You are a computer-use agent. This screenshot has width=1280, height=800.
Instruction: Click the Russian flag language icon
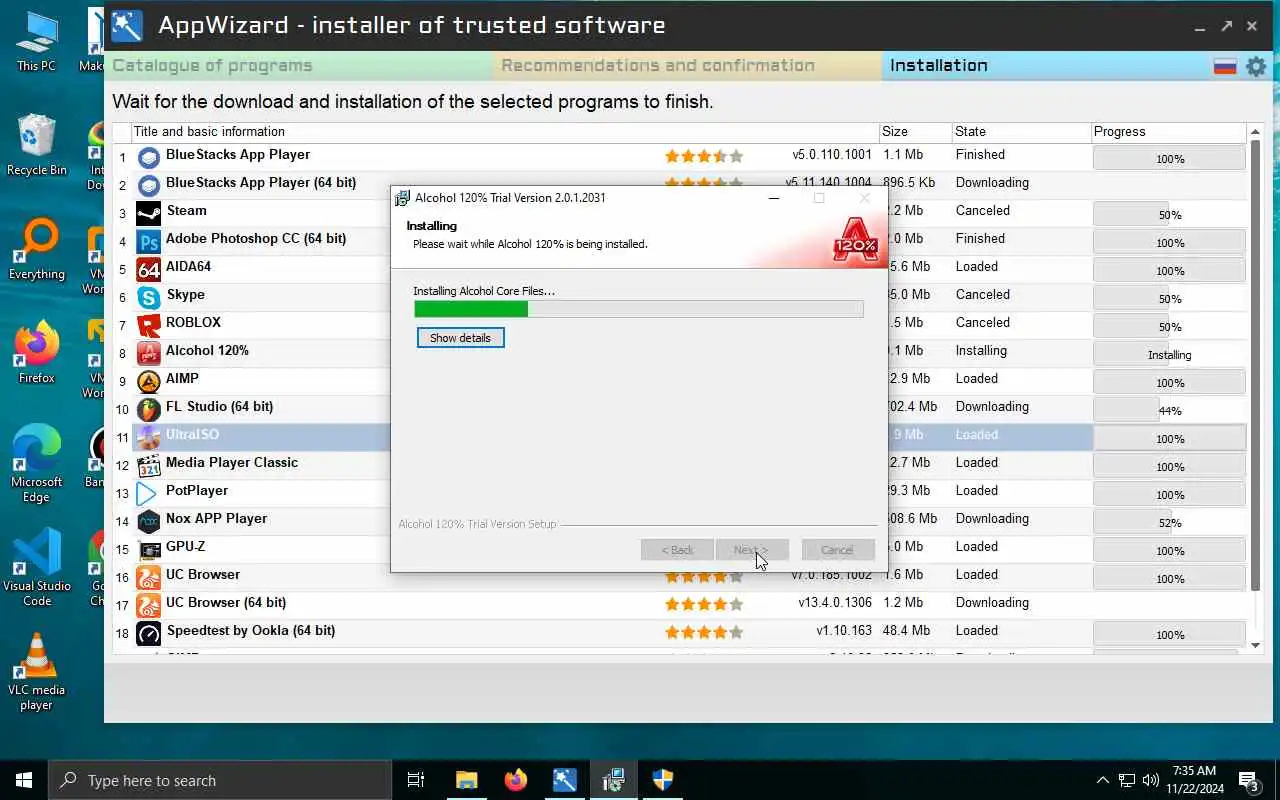(1225, 66)
